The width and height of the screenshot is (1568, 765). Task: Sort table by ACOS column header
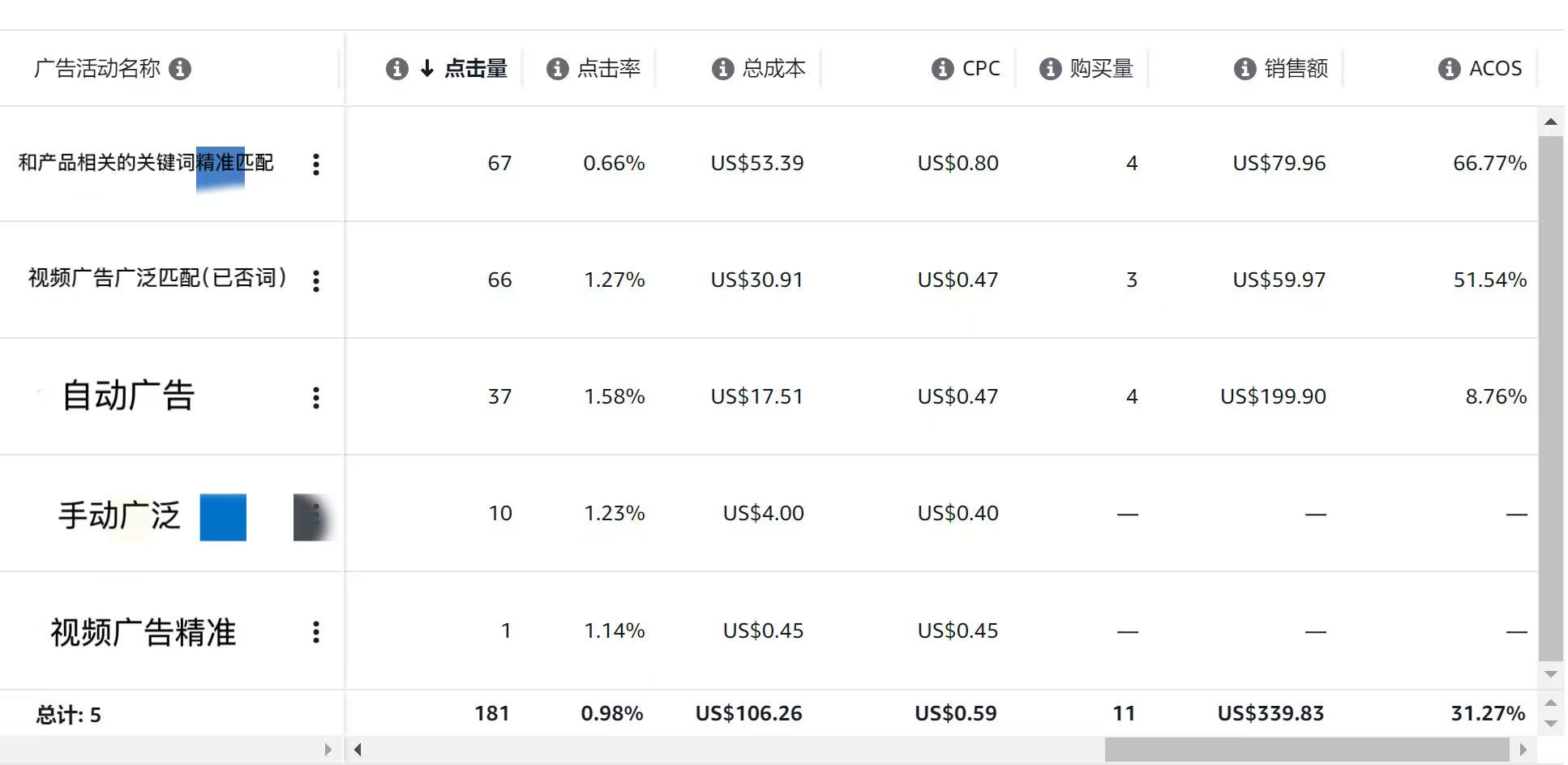[1495, 69]
